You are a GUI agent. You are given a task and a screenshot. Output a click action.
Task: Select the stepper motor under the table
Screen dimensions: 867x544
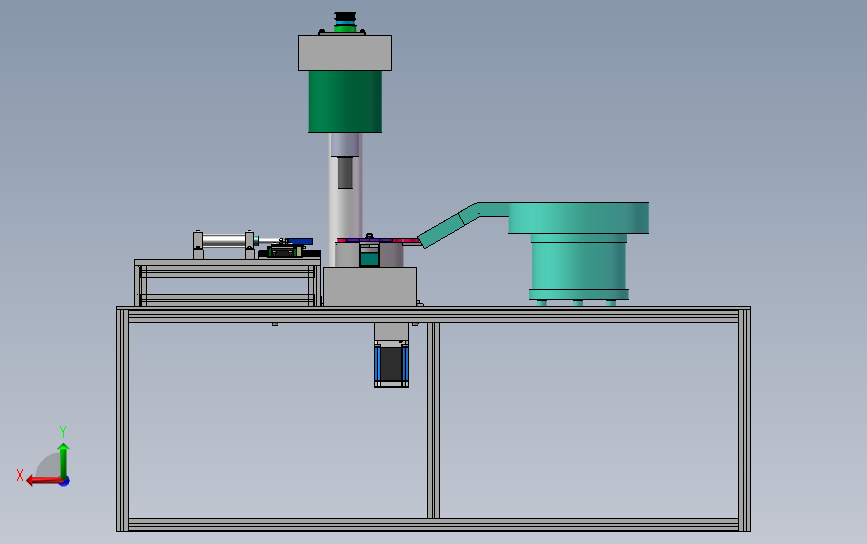(391, 363)
